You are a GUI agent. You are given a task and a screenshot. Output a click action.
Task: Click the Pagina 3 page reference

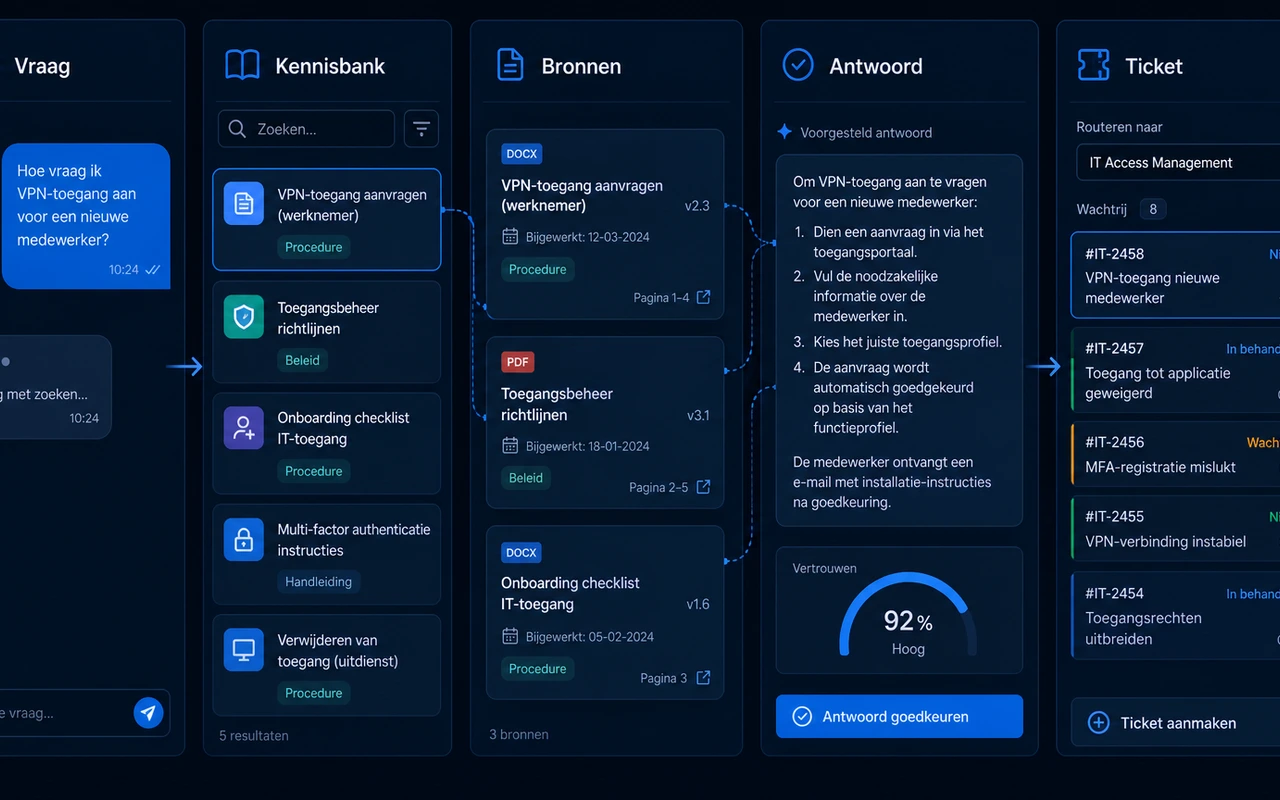[x=664, y=678]
